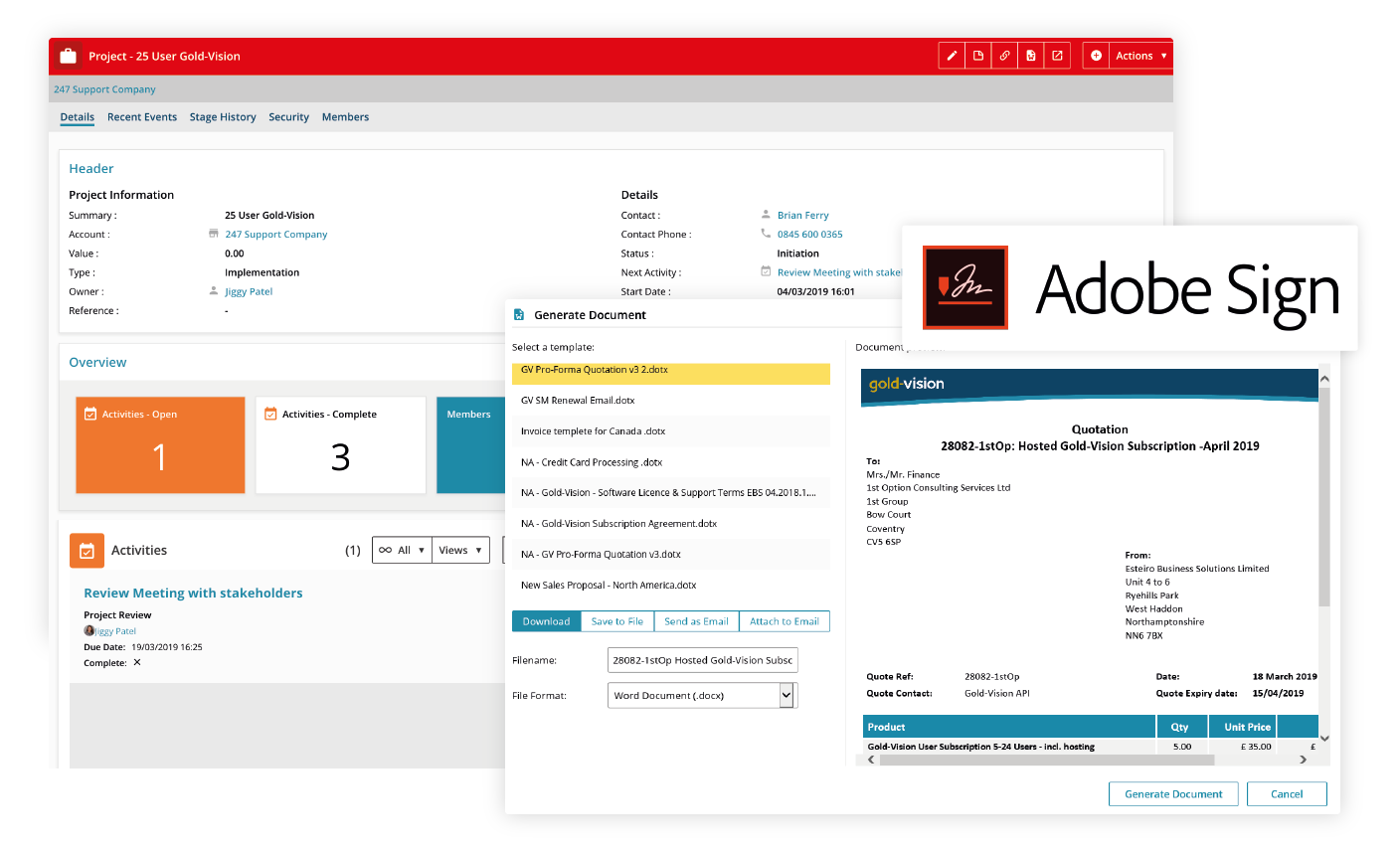Open the All activities filter dropdown
The width and height of the screenshot is (1400, 851).
pos(402,550)
